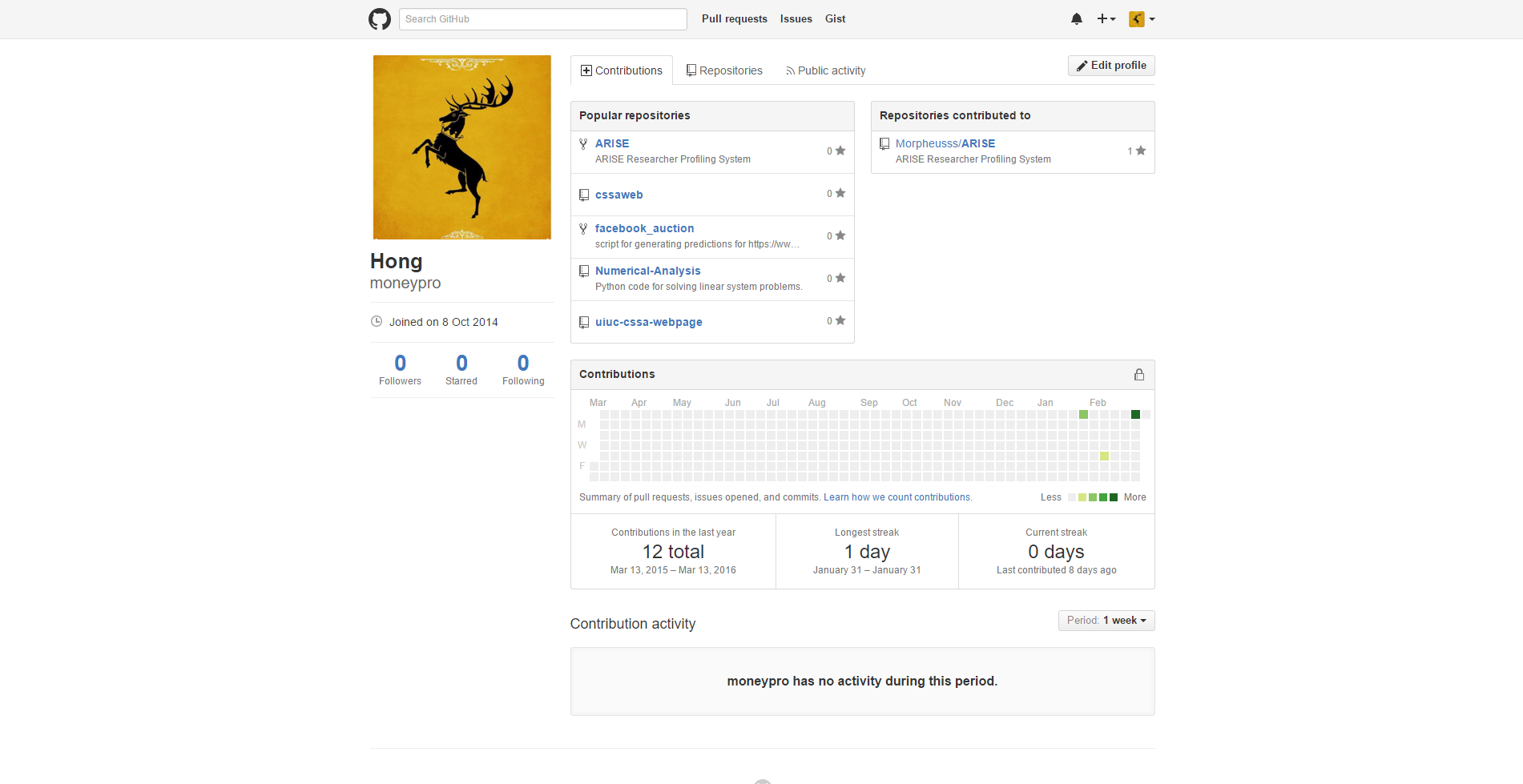Screen dimensions: 1523x784
Task: Click the GitHub Octocat logo
Action: coord(379,19)
